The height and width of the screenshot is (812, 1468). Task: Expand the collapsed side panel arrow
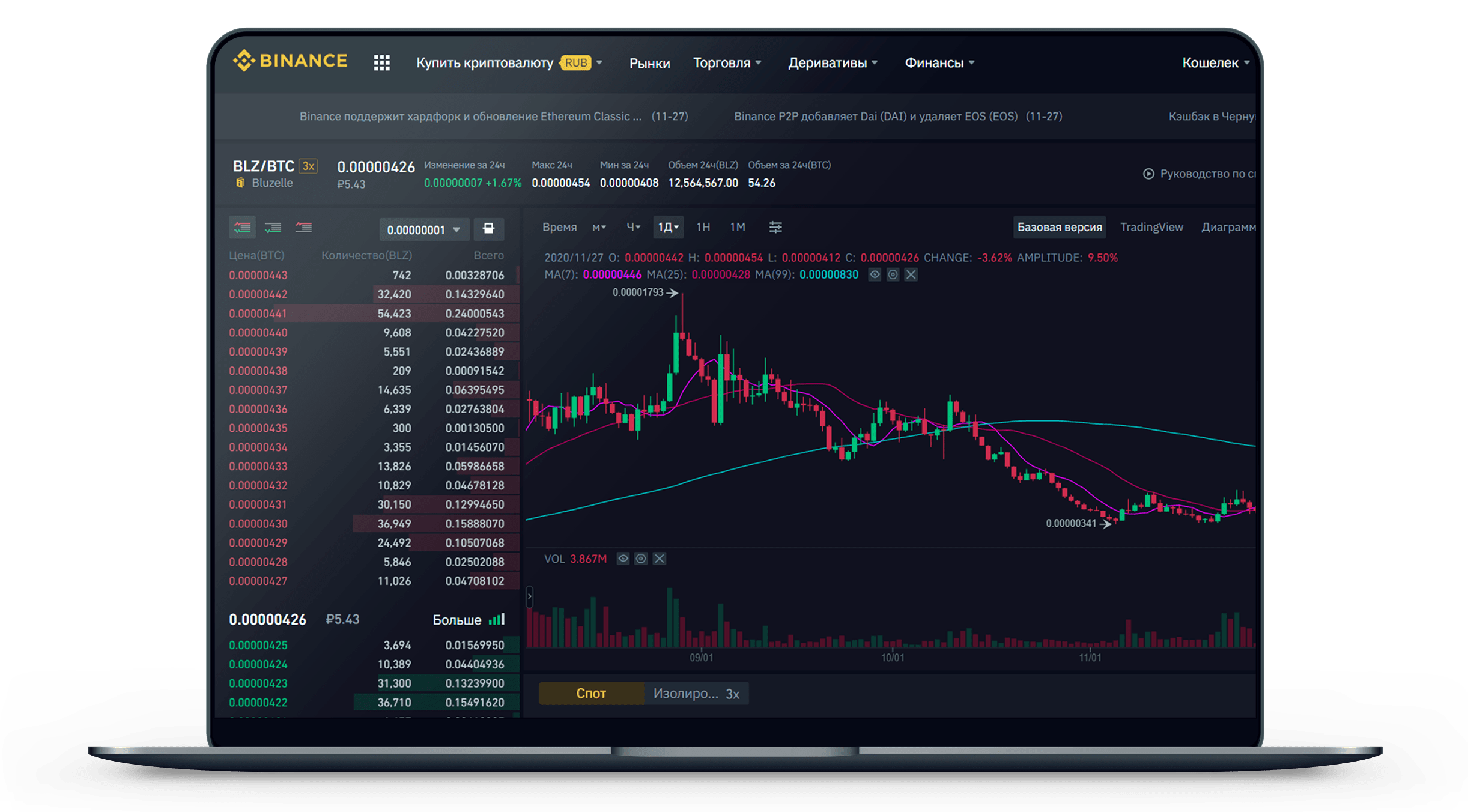(x=529, y=597)
